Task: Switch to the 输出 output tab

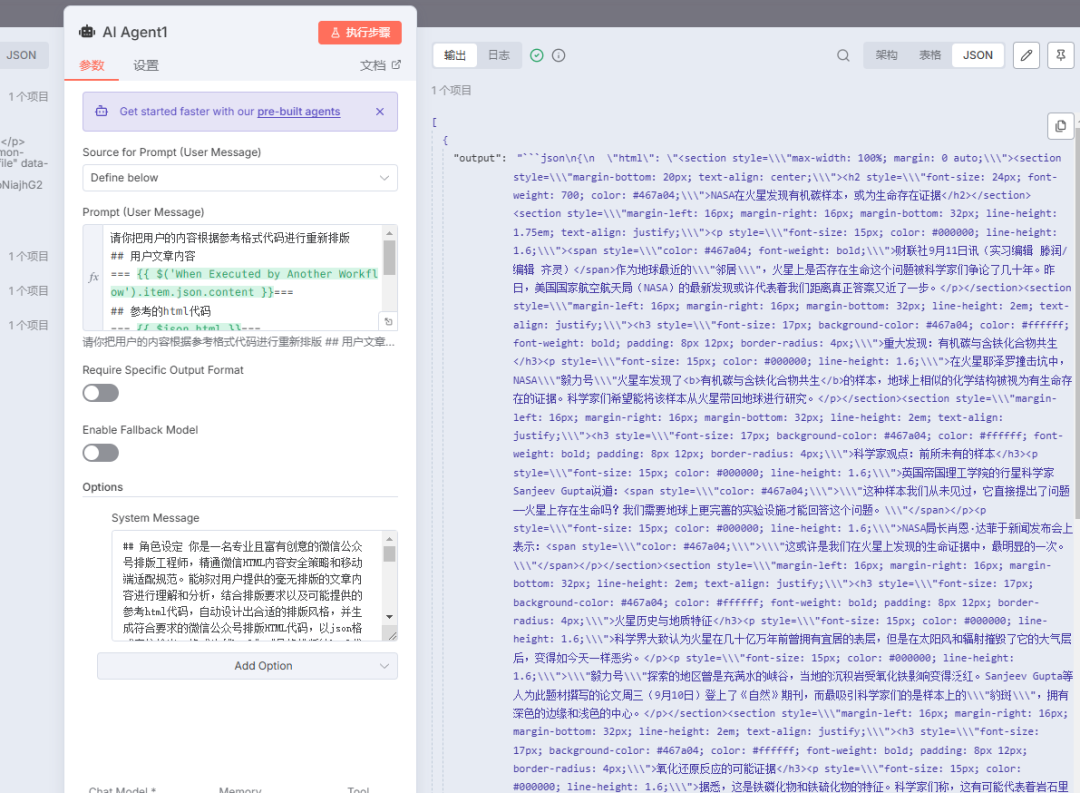Action: 455,55
